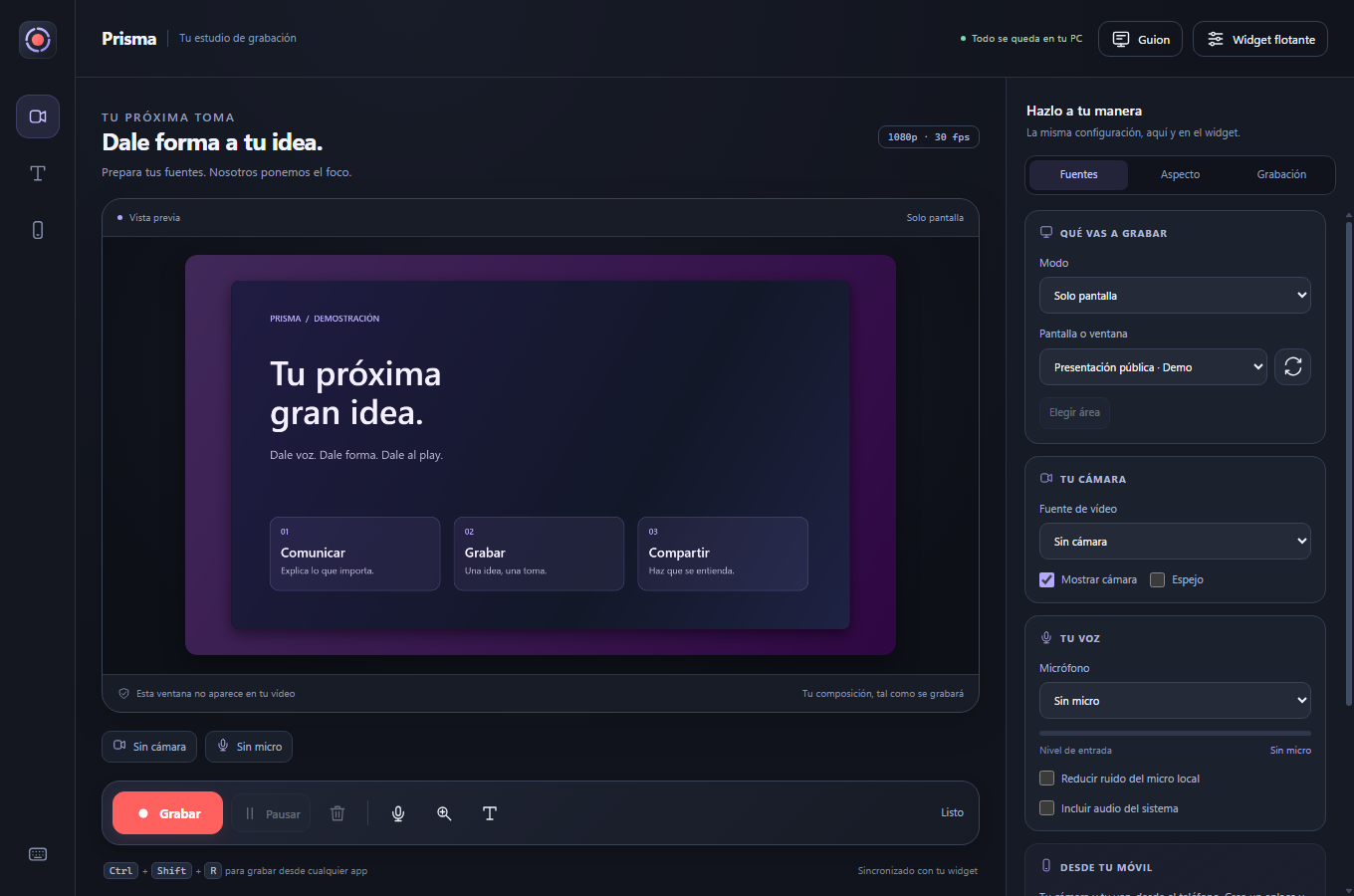Click the Compartir card in preview
The height and width of the screenshot is (896, 1354).
pos(723,554)
